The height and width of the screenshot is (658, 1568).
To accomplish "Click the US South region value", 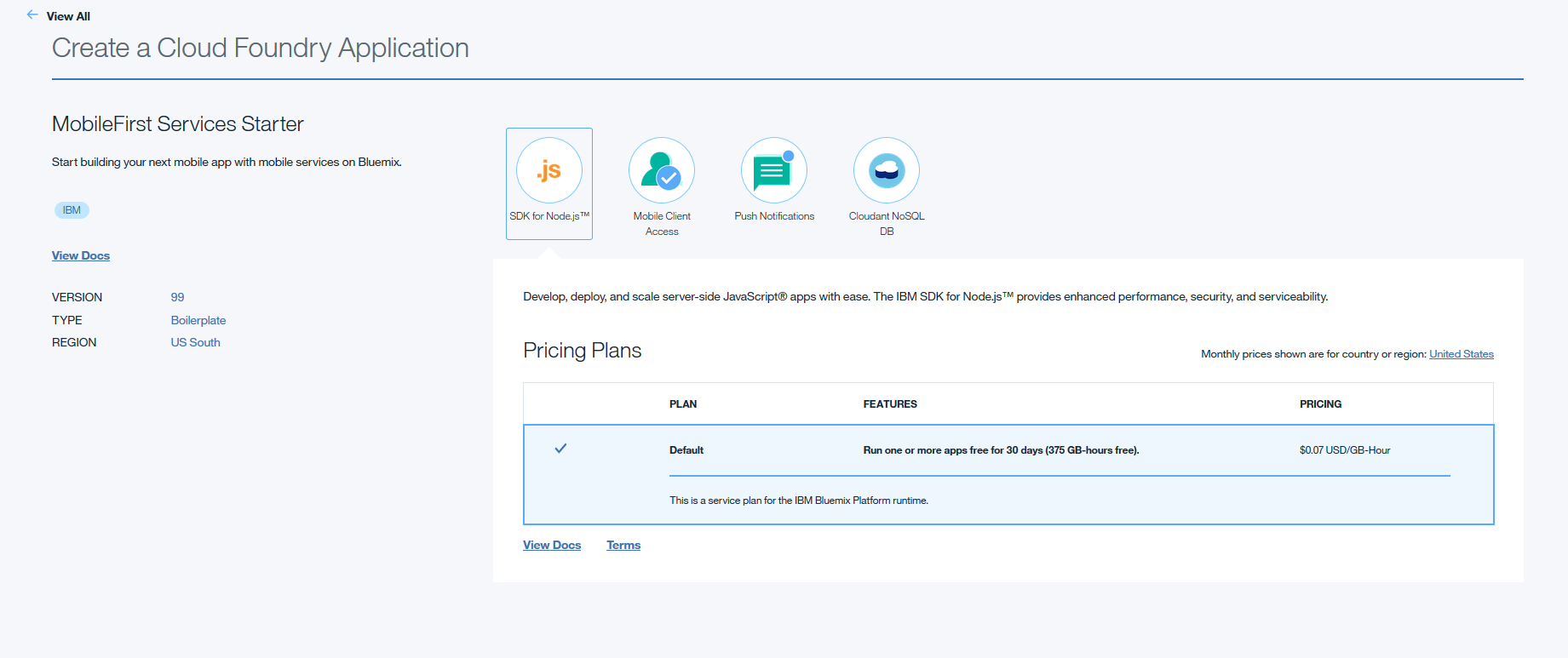I will [x=195, y=342].
